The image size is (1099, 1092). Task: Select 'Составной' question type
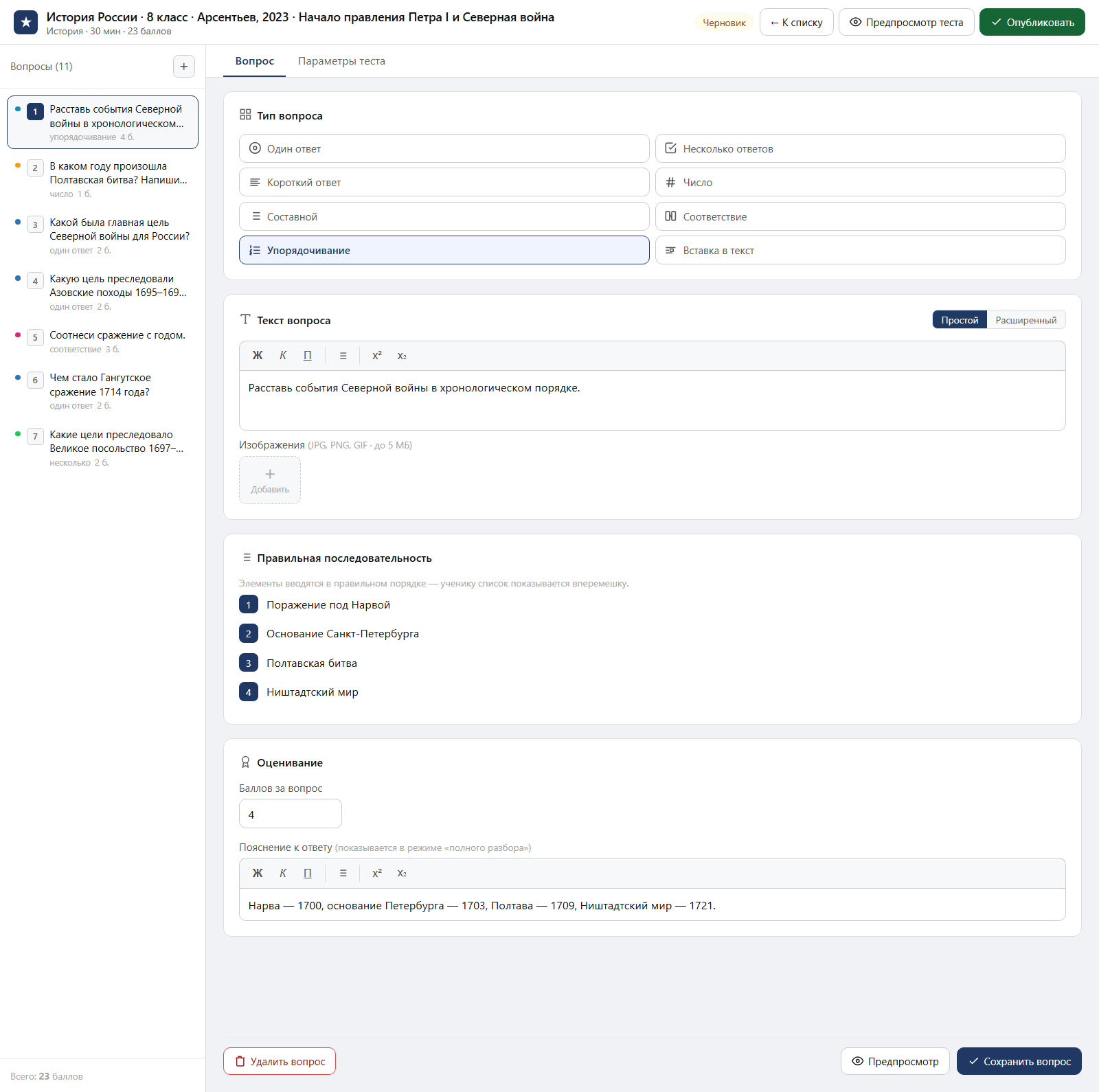pyautogui.click(x=444, y=216)
